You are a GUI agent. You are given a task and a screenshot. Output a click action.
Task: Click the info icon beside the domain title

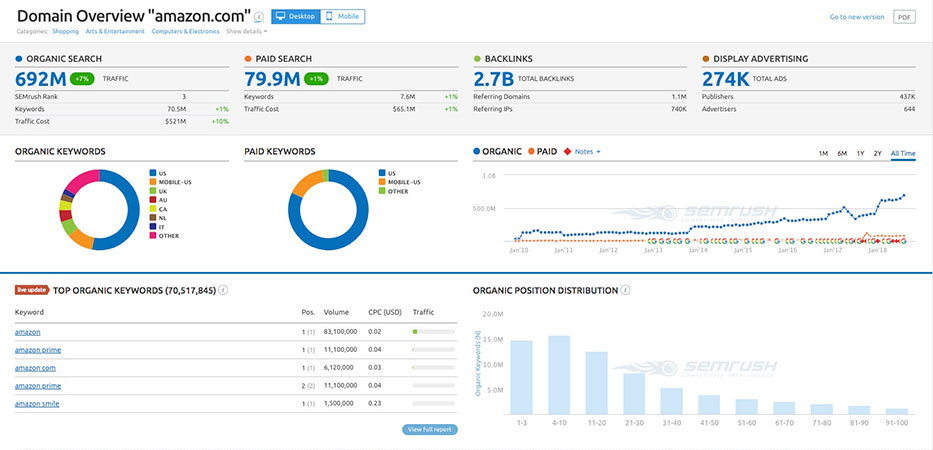point(258,17)
